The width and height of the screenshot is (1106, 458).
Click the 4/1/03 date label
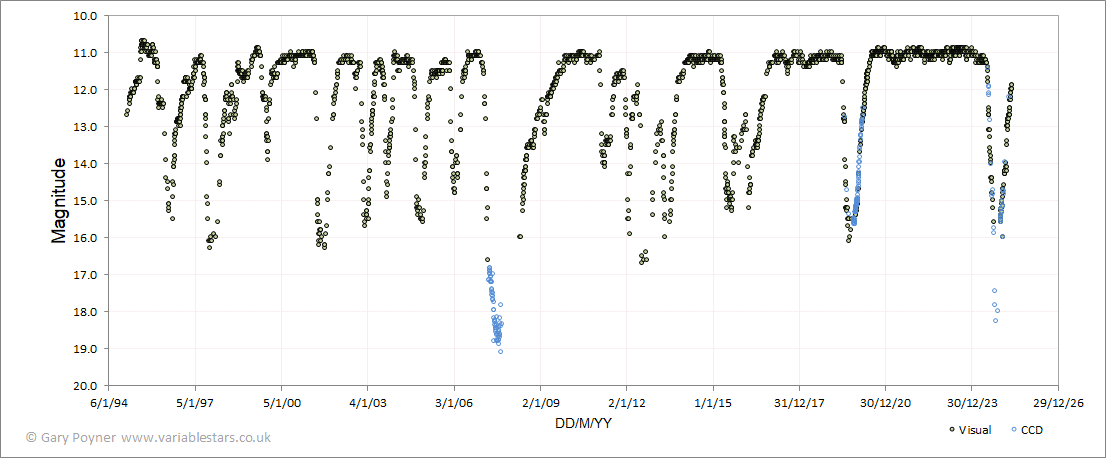(x=367, y=404)
